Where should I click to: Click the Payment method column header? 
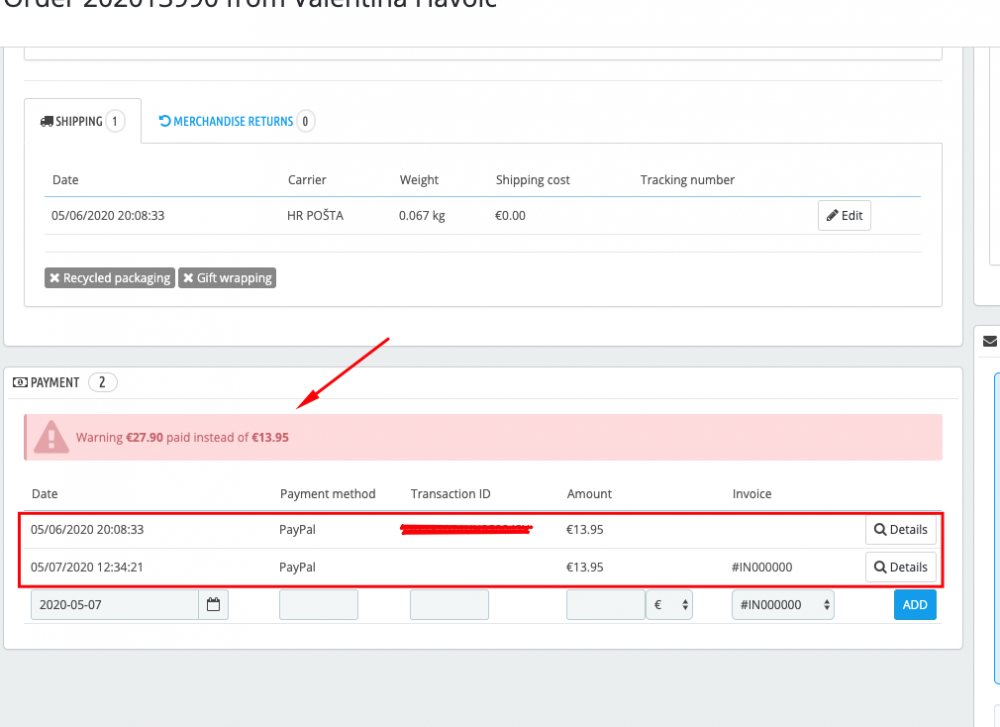pos(328,494)
